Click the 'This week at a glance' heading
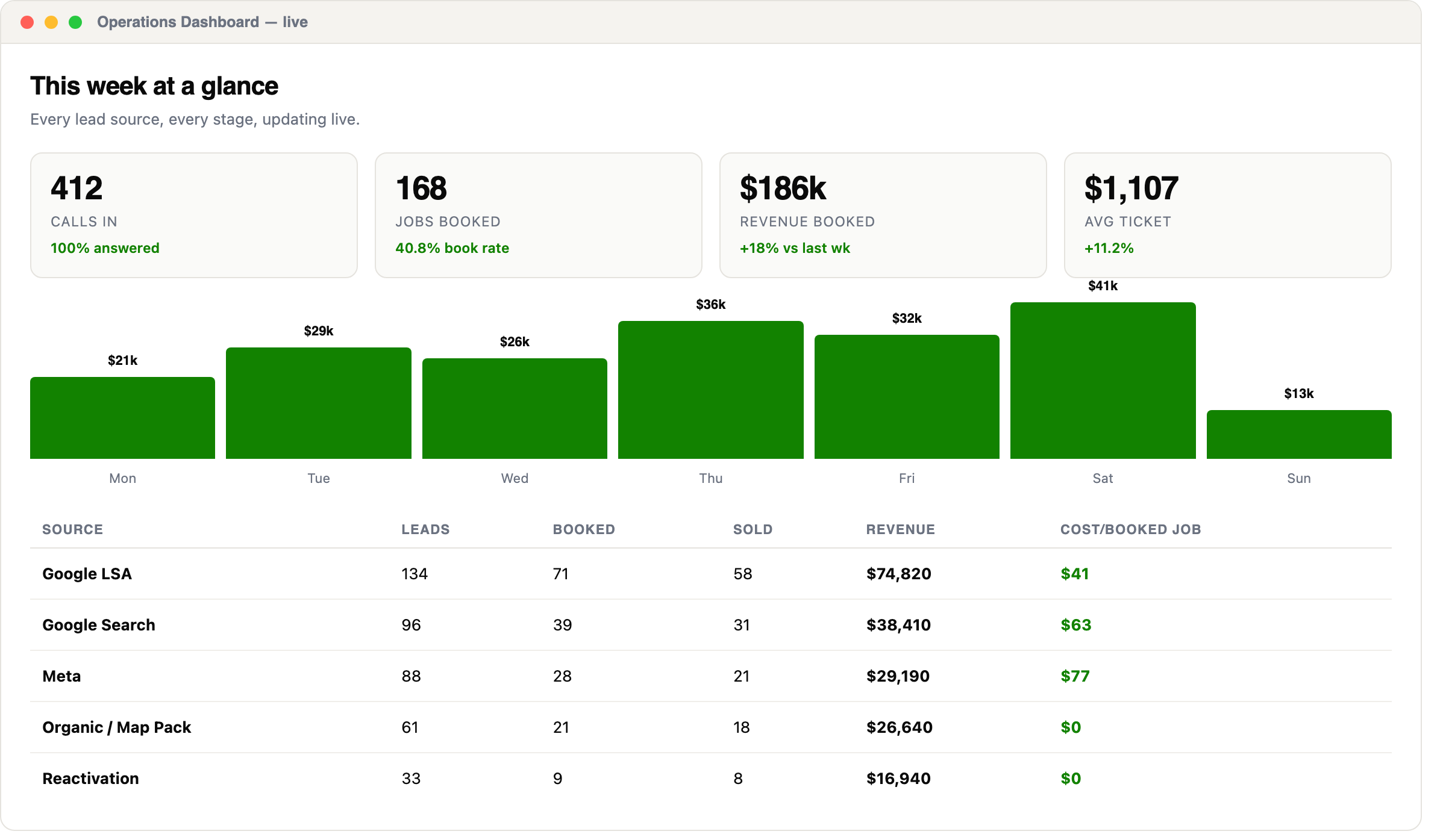Viewport: 1446px width, 840px height. pyautogui.click(x=154, y=86)
